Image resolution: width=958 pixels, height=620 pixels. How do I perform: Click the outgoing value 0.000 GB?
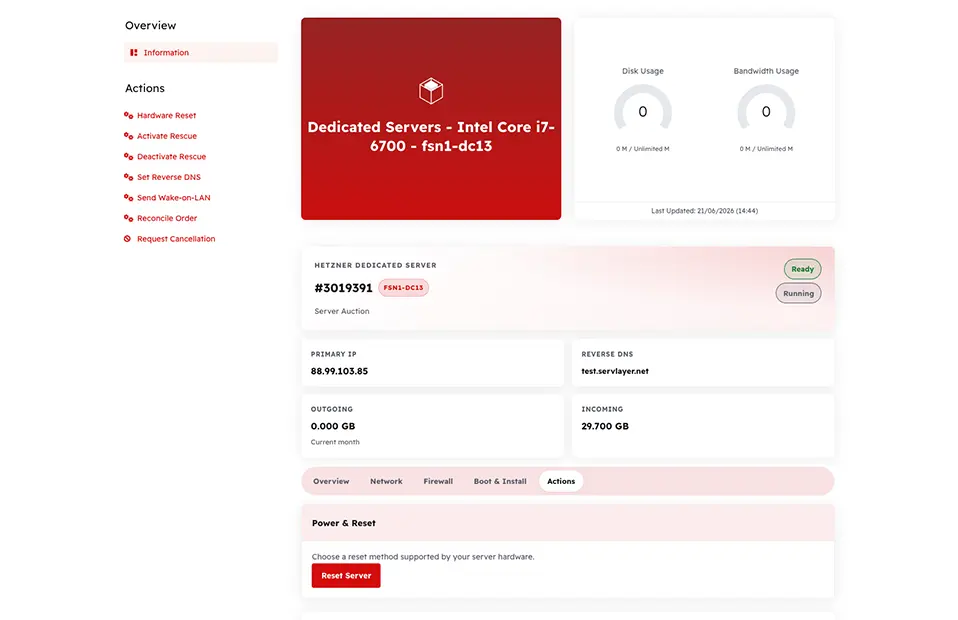[333, 426]
